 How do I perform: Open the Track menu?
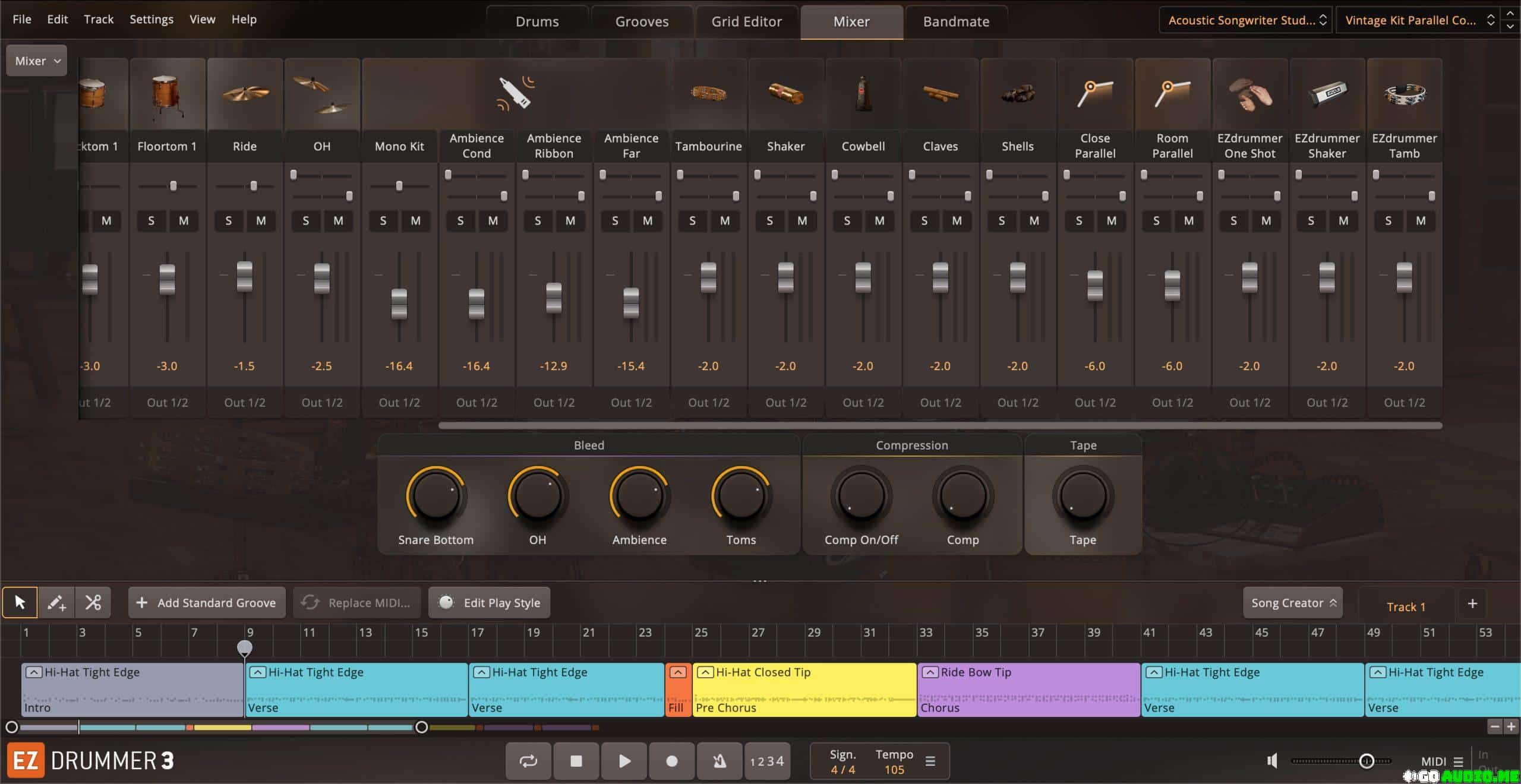99,19
